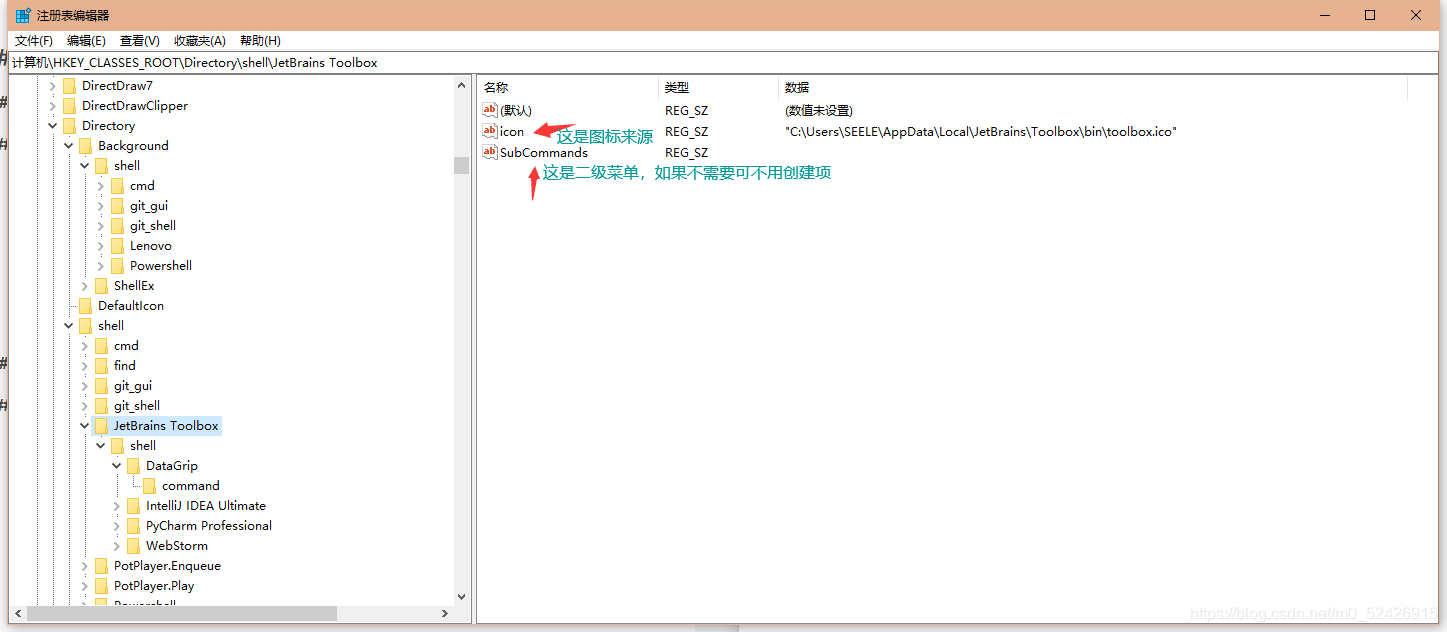Open the 查看(V) menu
The image size is (1447, 632).
point(140,41)
